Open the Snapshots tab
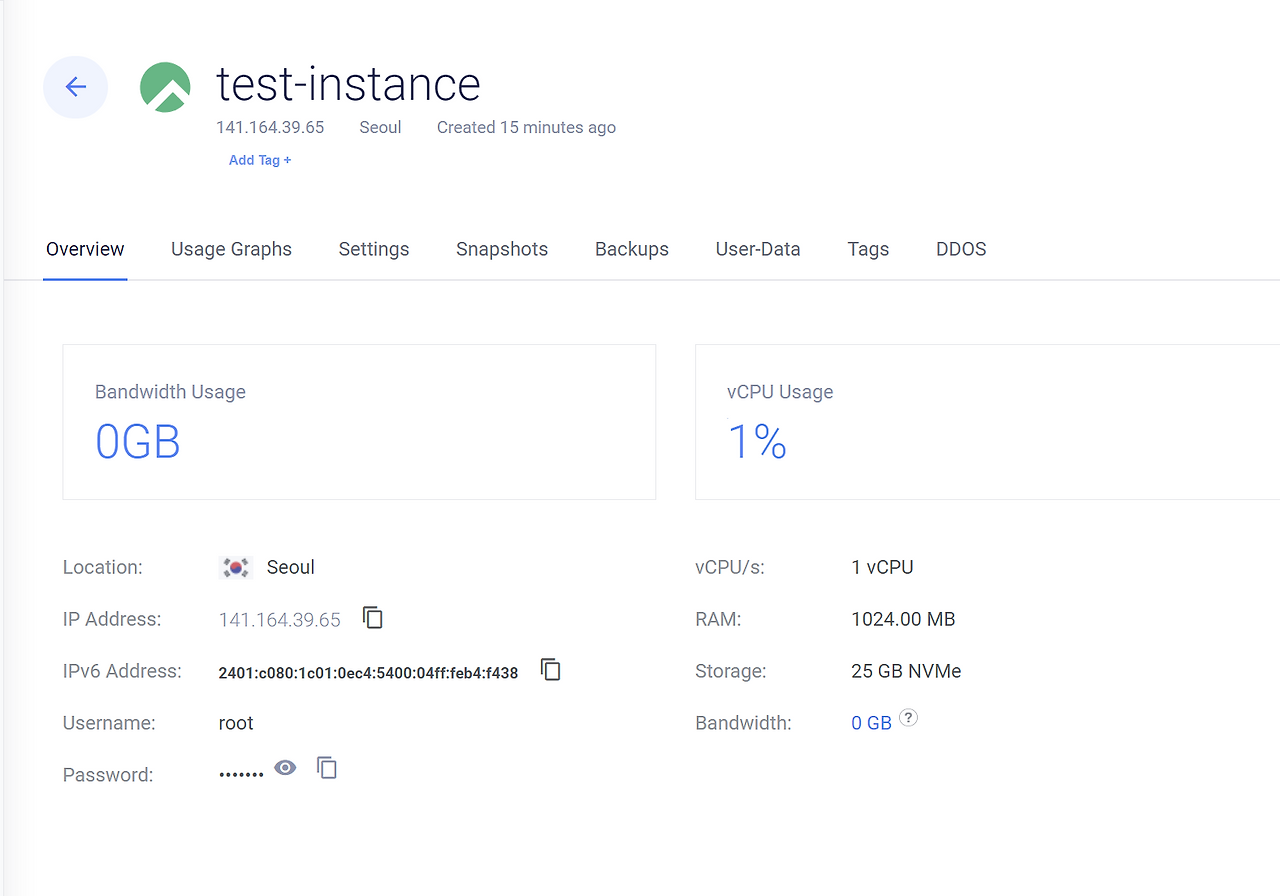The width and height of the screenshot is (1280, 896). pyautogui.click(x=502, y=249)
